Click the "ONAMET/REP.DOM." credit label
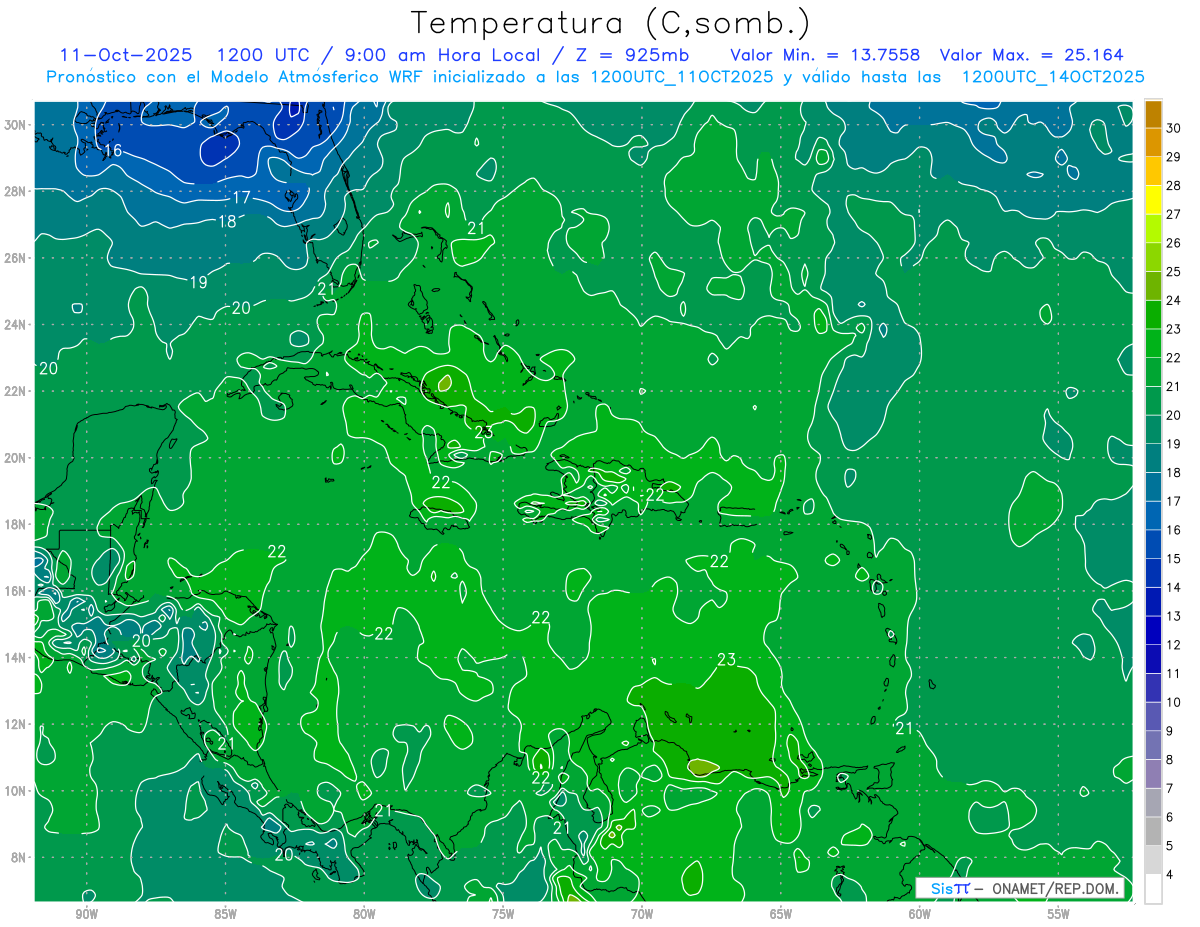The image size is (1200, 927). click(x=1056, y=888)
